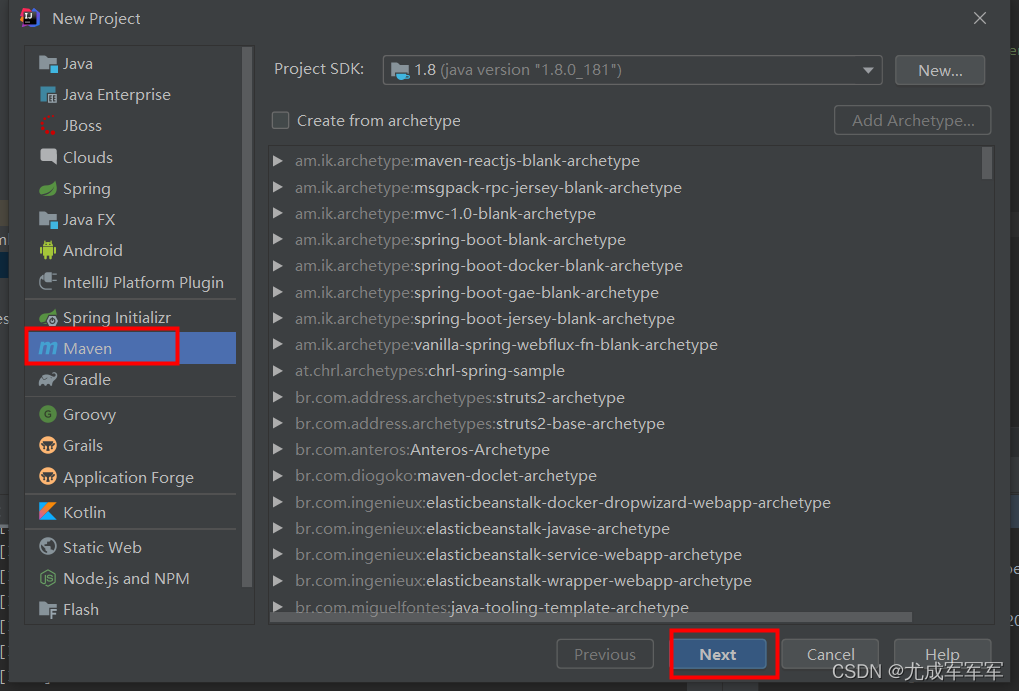This screenshot has height=691, width=1019.
Task: Select the Static Web globe icon
Action: [48, 547]
